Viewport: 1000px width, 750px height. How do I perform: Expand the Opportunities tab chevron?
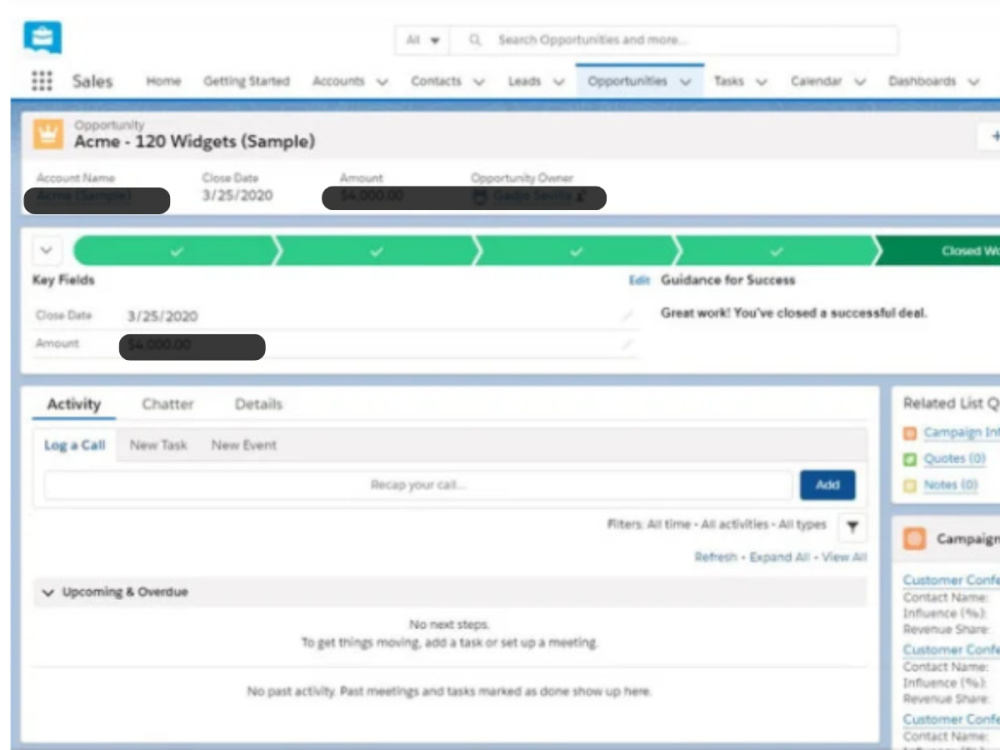[686, 82]
